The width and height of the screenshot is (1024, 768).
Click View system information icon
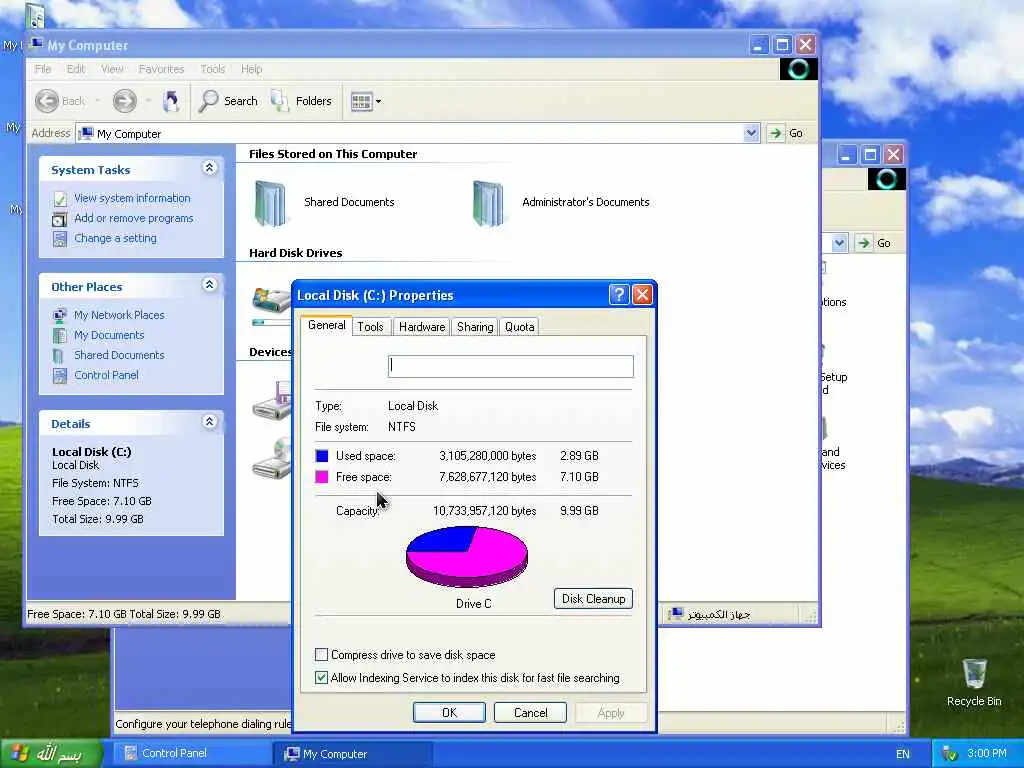[x=59, y=199]
